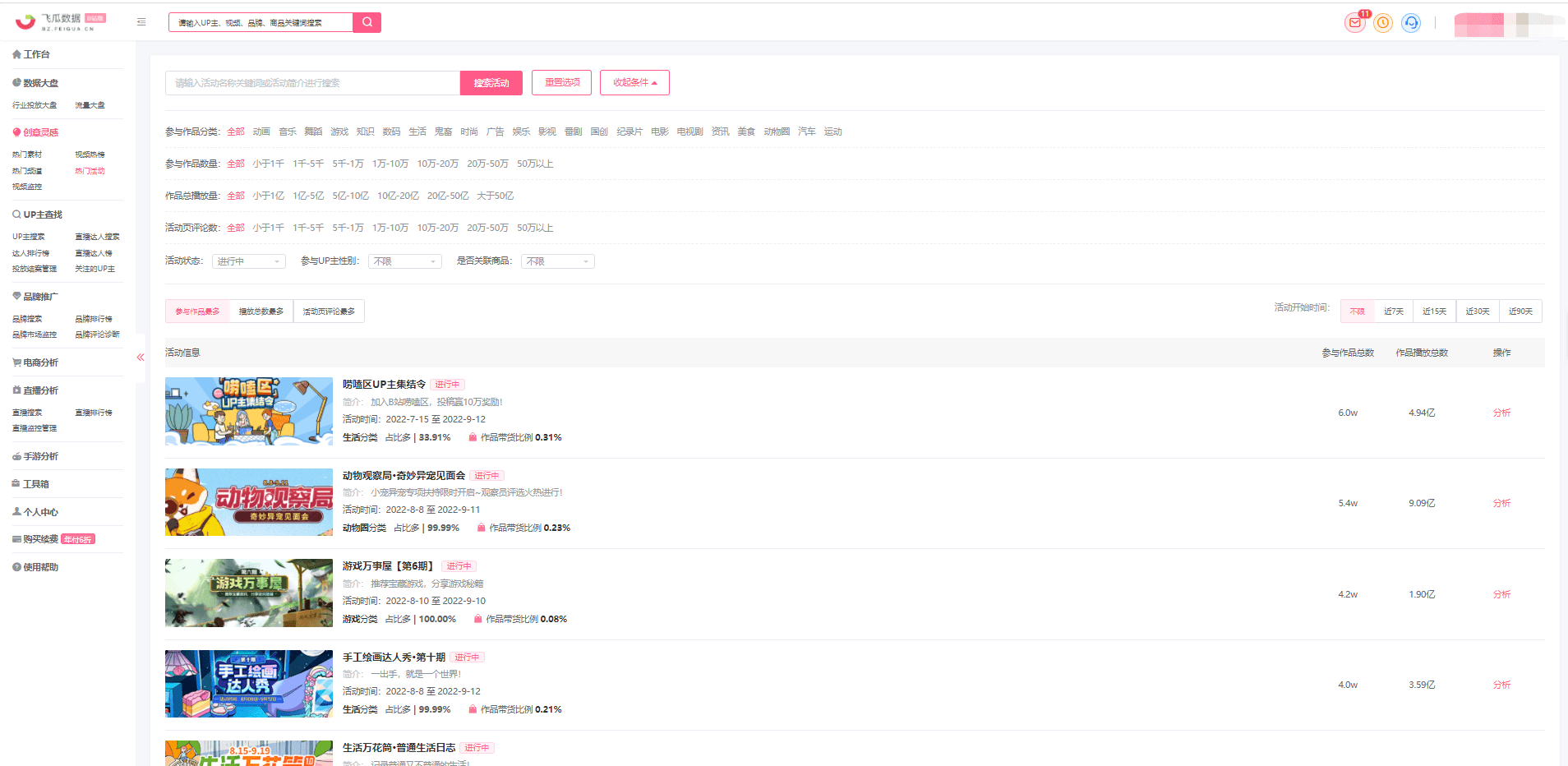Screen dimensions: 1568x766
Task: Click the 重置选项 button
Action: 562,82
